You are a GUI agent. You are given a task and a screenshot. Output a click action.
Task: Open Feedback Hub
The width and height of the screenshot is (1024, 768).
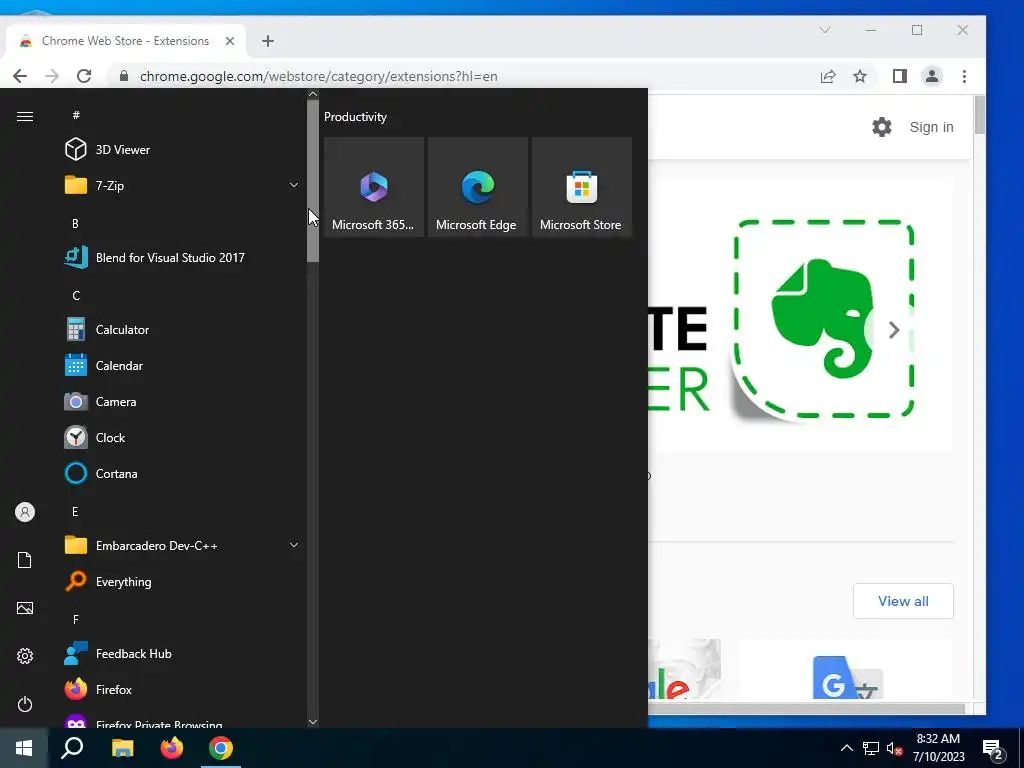pyautogui.click(x=180, y=654)
